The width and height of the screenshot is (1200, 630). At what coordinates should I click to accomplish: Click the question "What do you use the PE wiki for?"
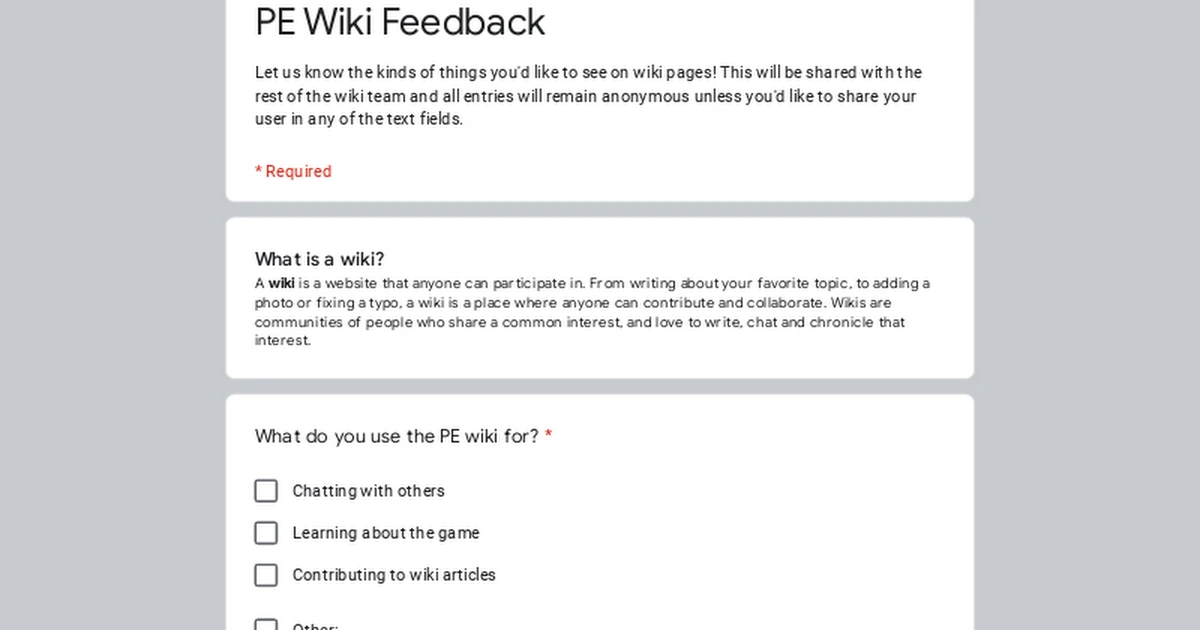(396, 436)
